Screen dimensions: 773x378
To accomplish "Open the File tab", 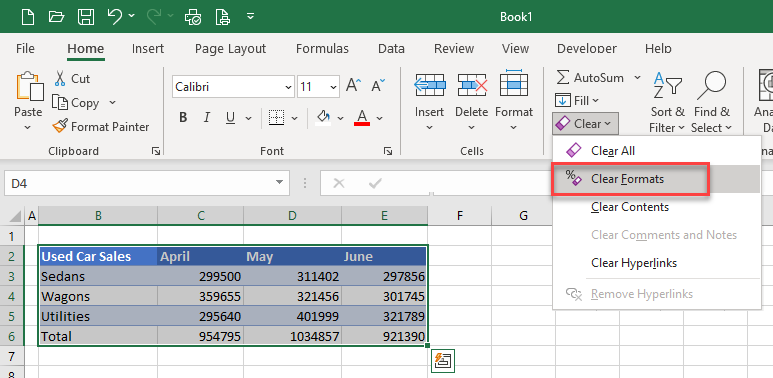I will point(25,49).
